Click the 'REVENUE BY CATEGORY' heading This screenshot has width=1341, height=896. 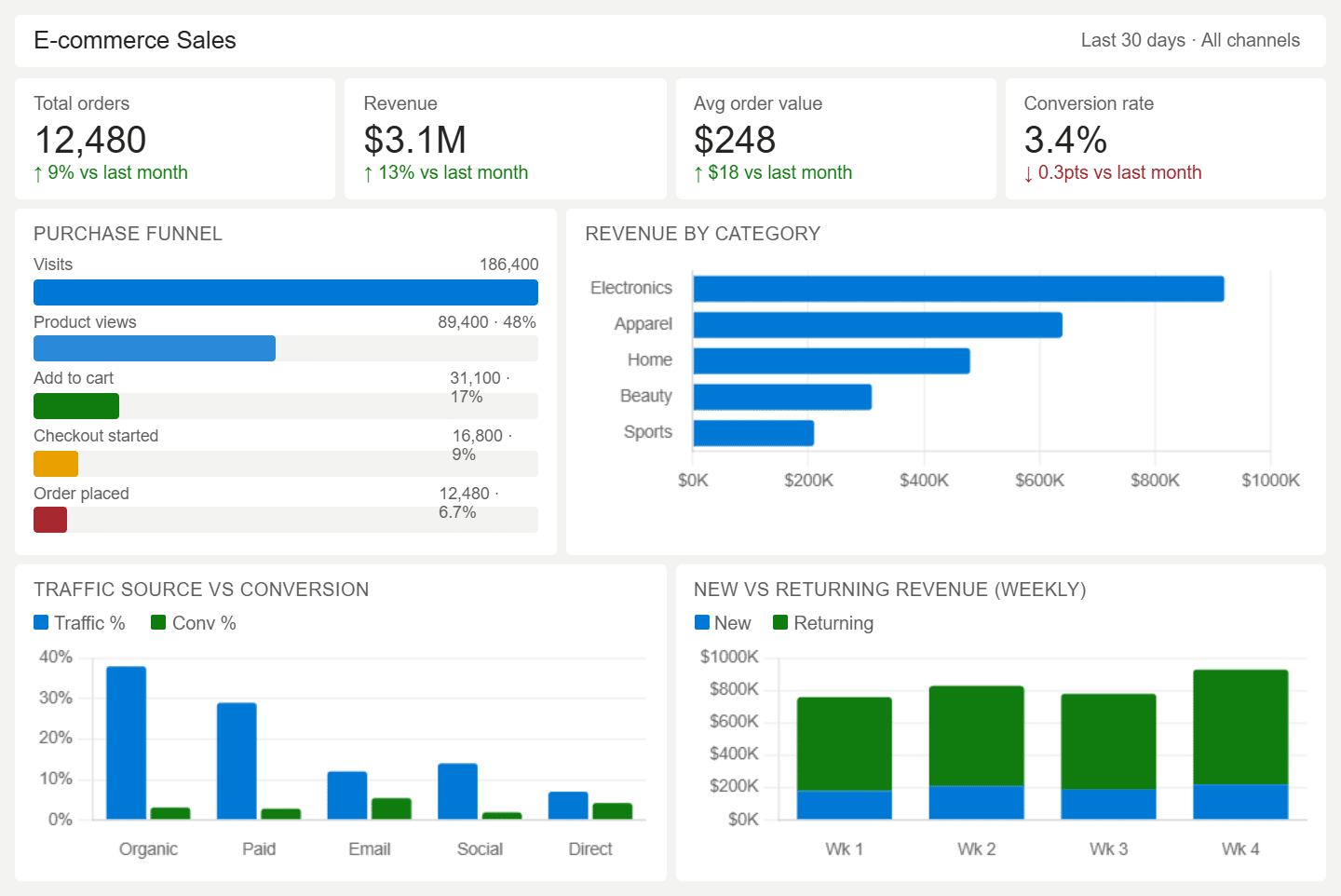coord(703,234)
